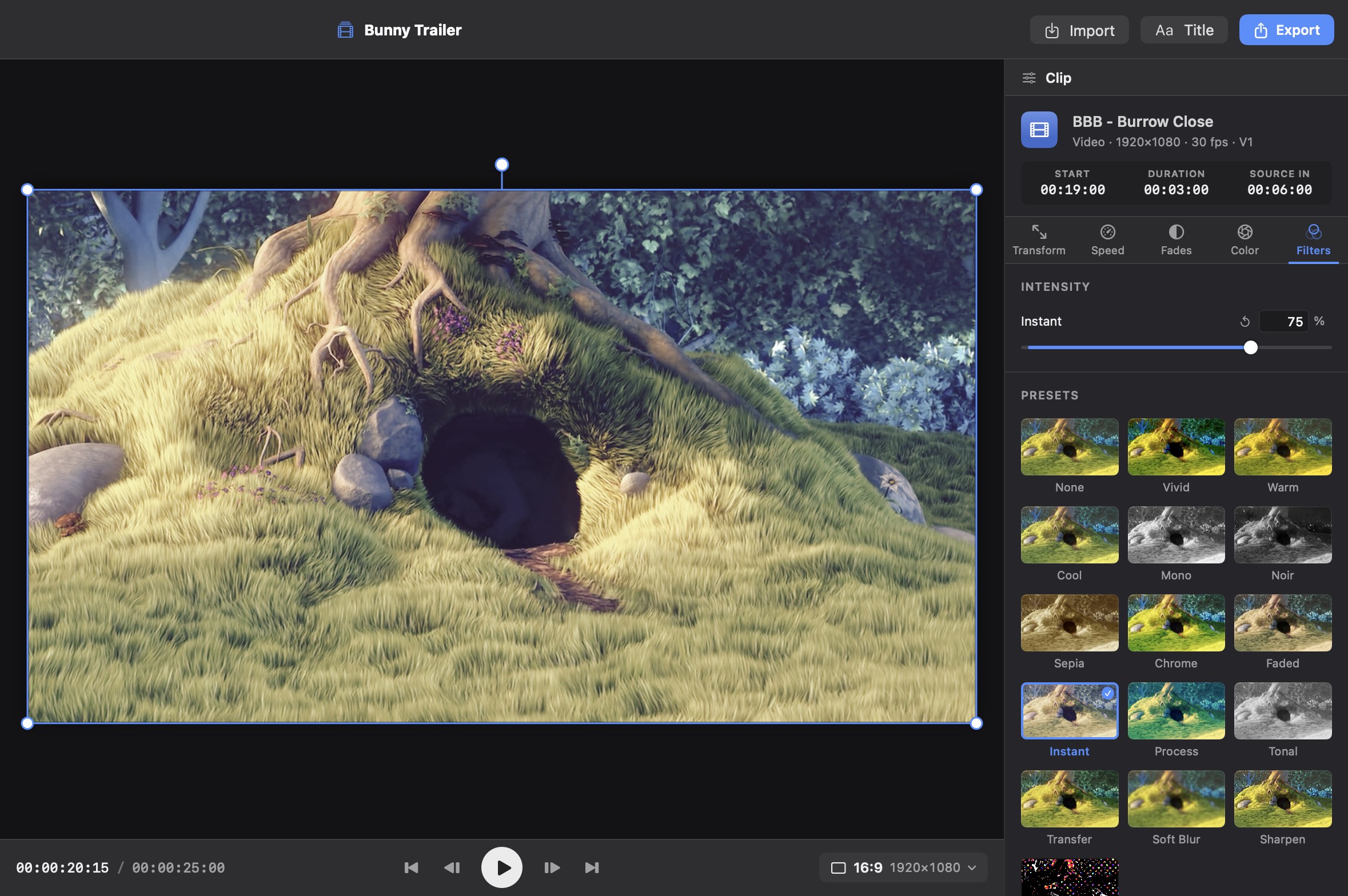The height and width of the screenshot is (896, 1348).
Task: Jump to the end with skip-forward icon
Action: coord(592,867)
